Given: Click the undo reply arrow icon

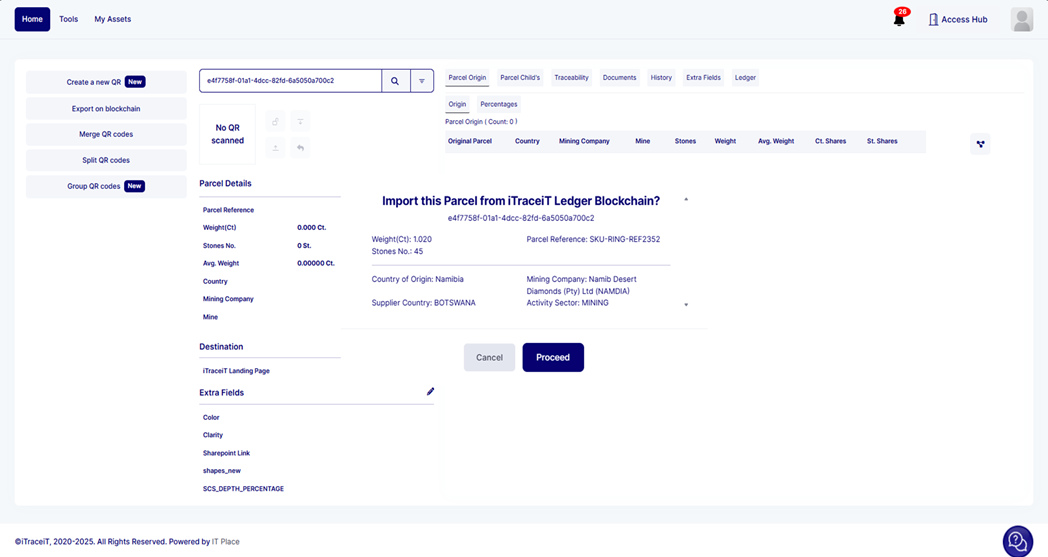Looking at the screenshot, I should pyautogui.click(x=300, y=148).
